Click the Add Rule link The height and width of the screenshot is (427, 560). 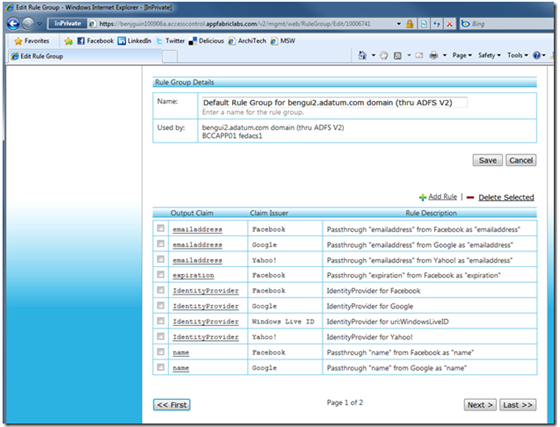pyautogui.click(x=442, y=197)
